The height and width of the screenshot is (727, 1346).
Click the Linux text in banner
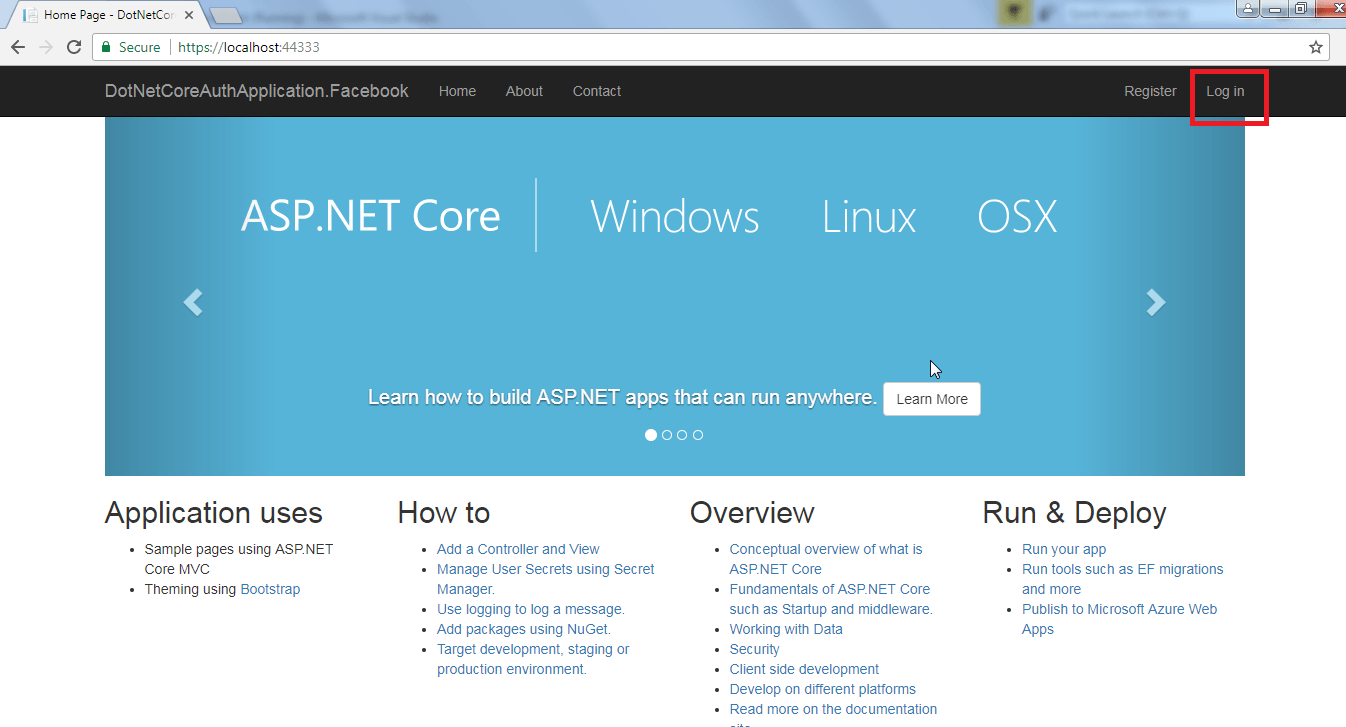coord(869,216)
